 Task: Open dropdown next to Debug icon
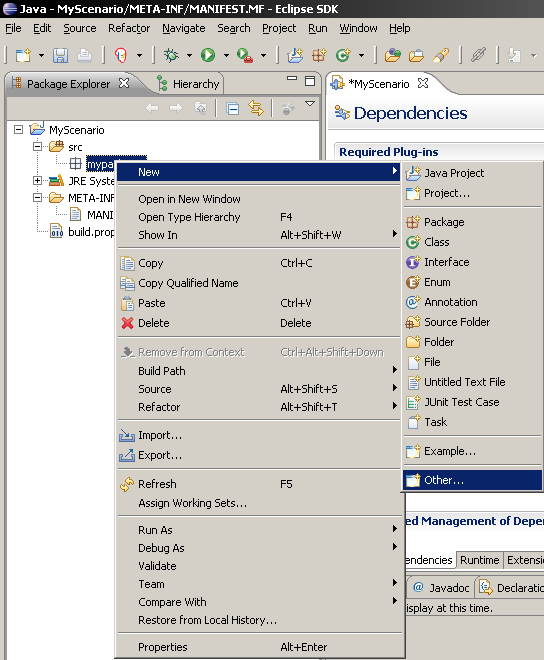189,55
